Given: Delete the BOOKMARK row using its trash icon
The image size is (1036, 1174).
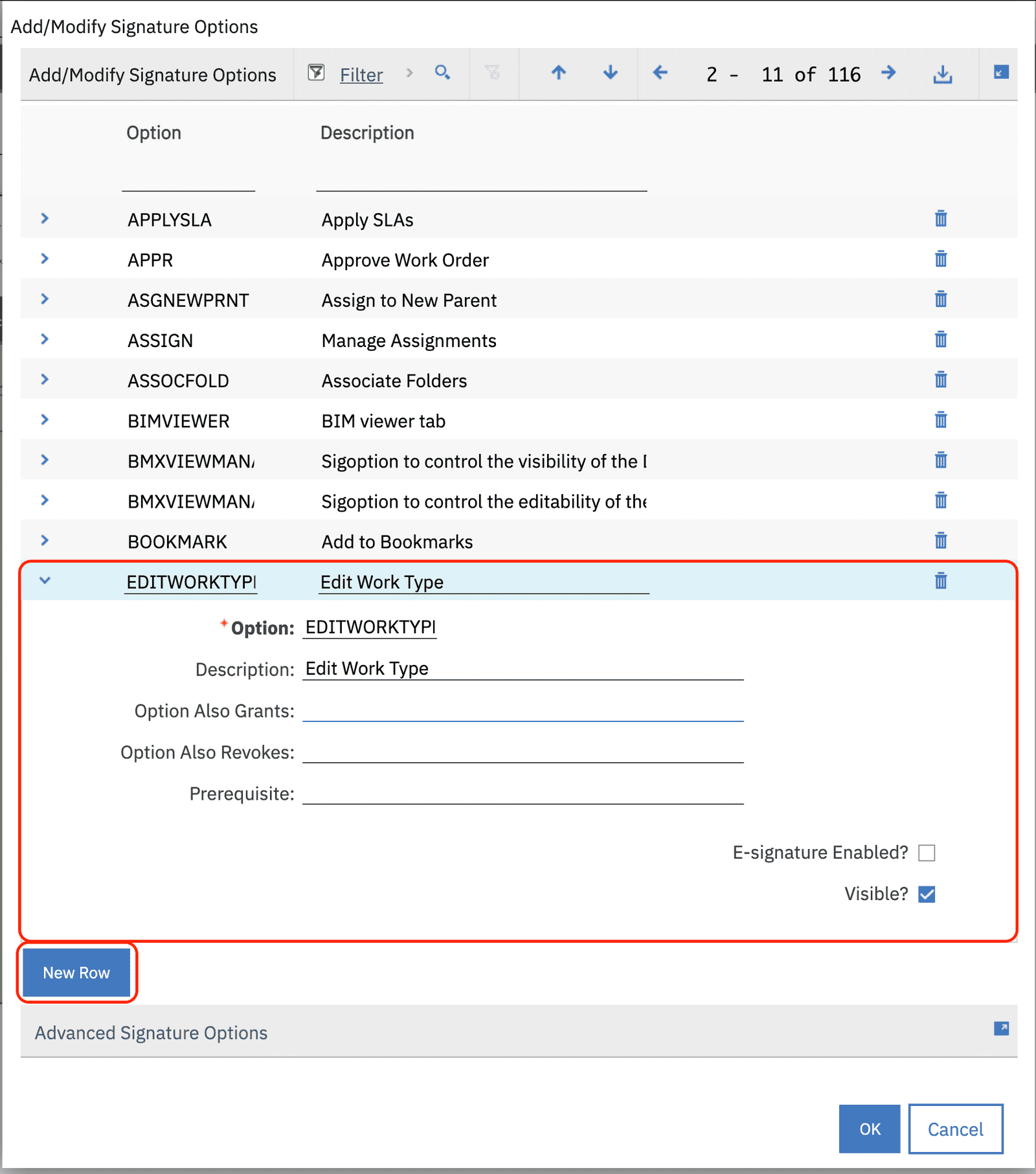Looking at the screenshot, I should coord(940,541).
